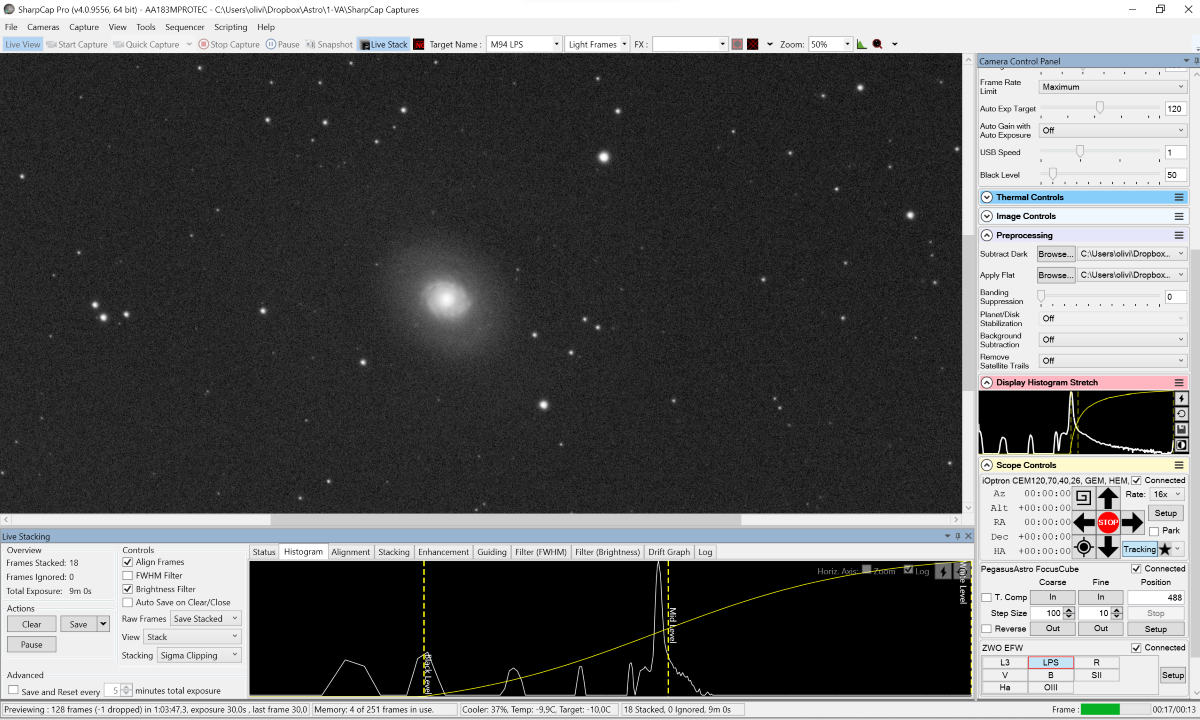Click the focuser Position input field
Viewport: 1200px width, 720px height.
pyautogui.click(x=1155, y=597)
